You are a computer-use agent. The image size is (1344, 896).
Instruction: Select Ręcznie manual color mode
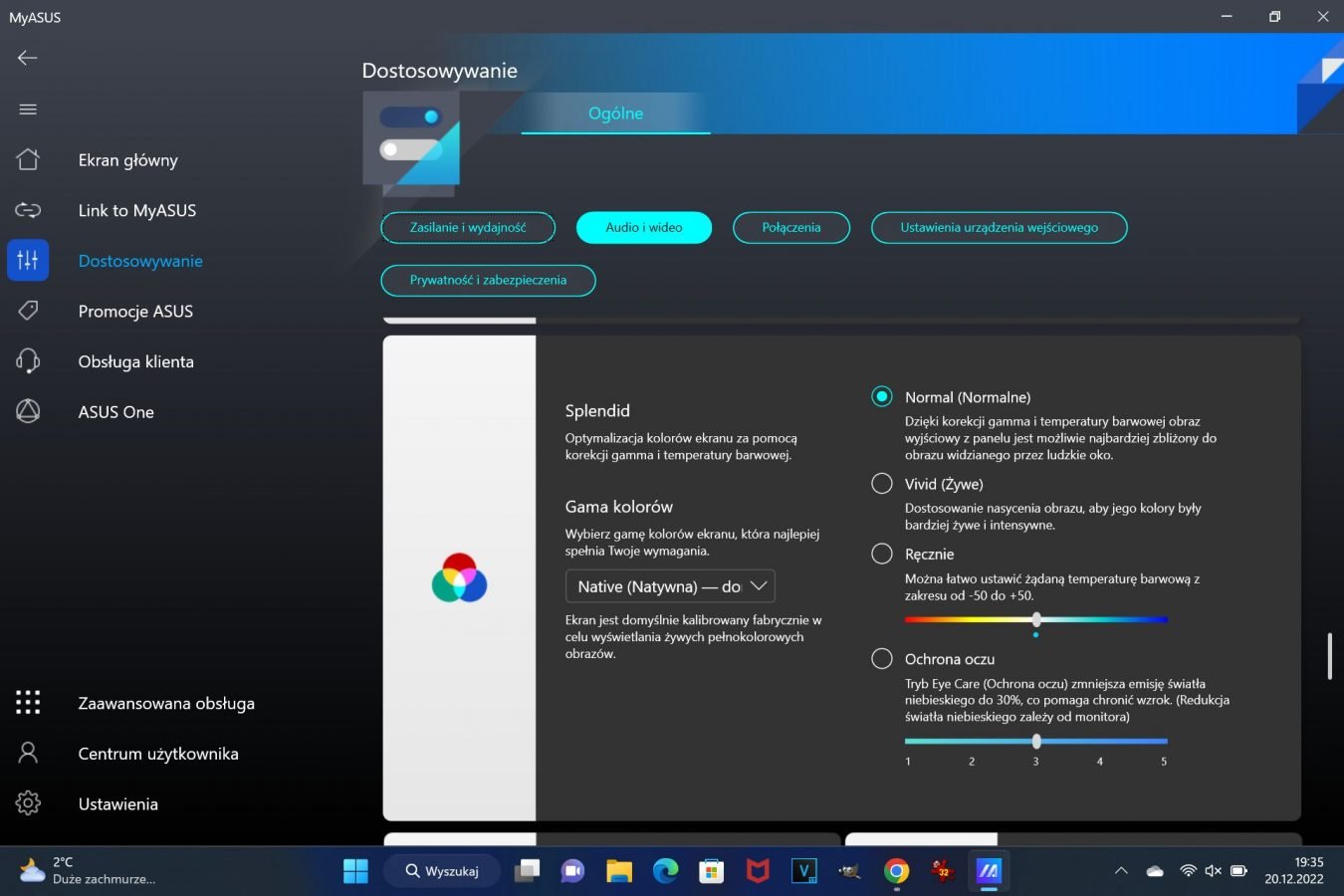point(882,554)
